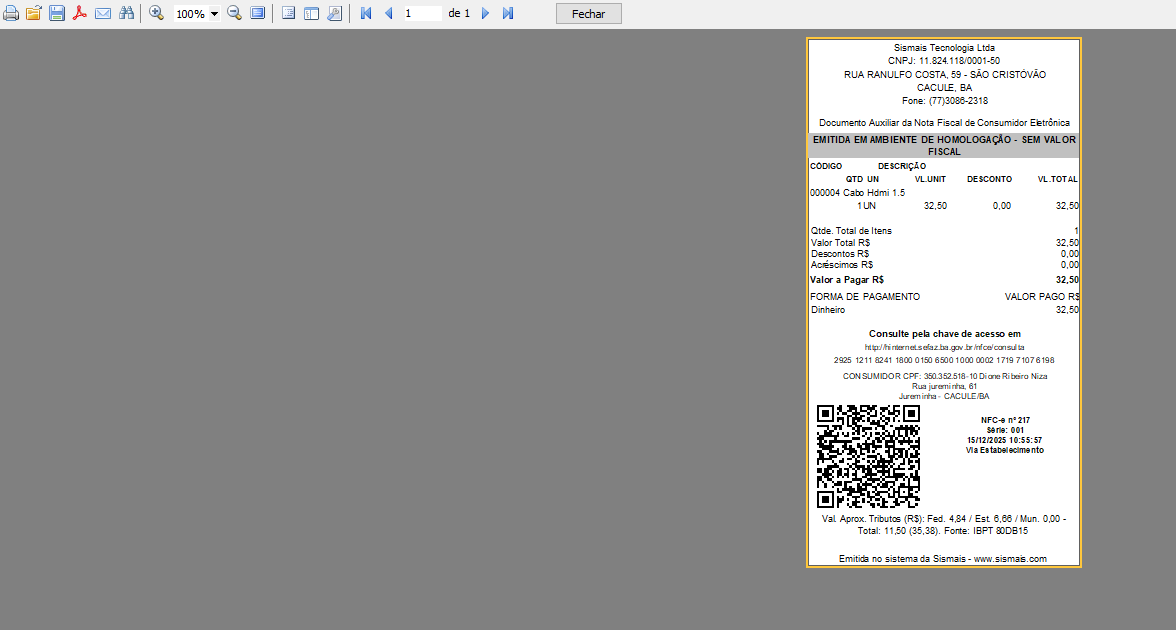The width and height of the screenshot is (1176, 630).
Task: Zoom out with the magnifier minus icon
Action: (234, 14)
